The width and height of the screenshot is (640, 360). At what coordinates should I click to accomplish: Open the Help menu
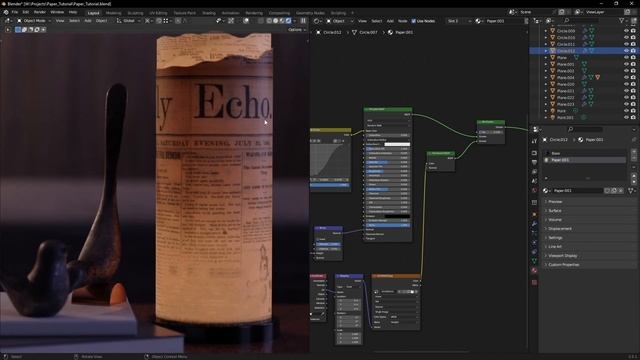click(x=73, y=12)
